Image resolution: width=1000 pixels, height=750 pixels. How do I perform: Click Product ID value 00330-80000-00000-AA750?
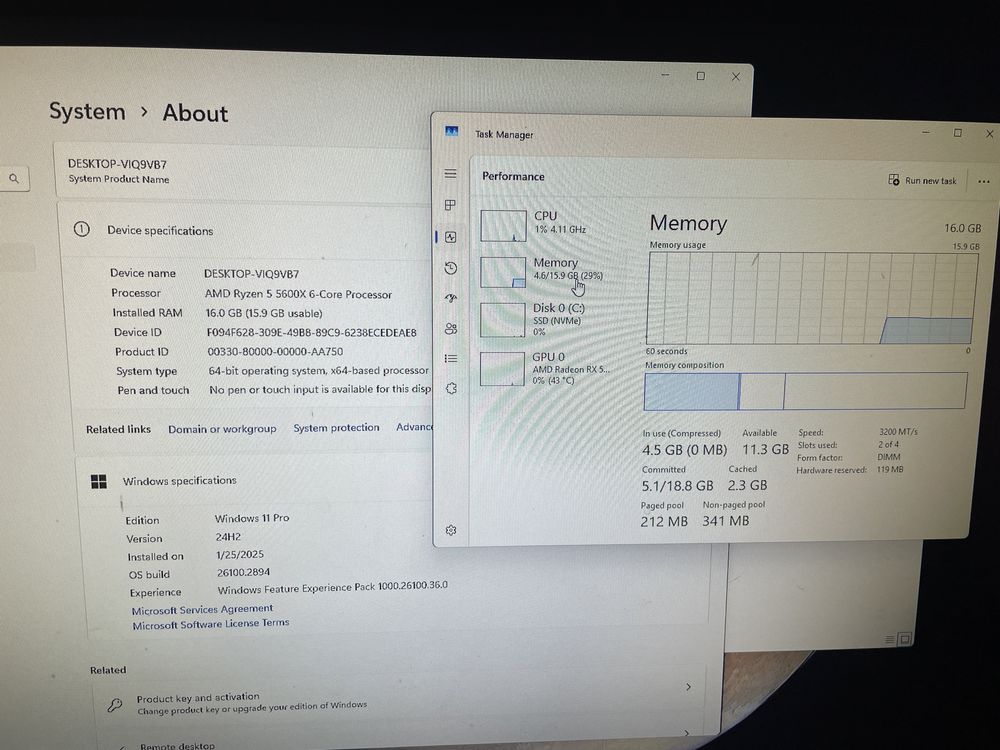275,351
